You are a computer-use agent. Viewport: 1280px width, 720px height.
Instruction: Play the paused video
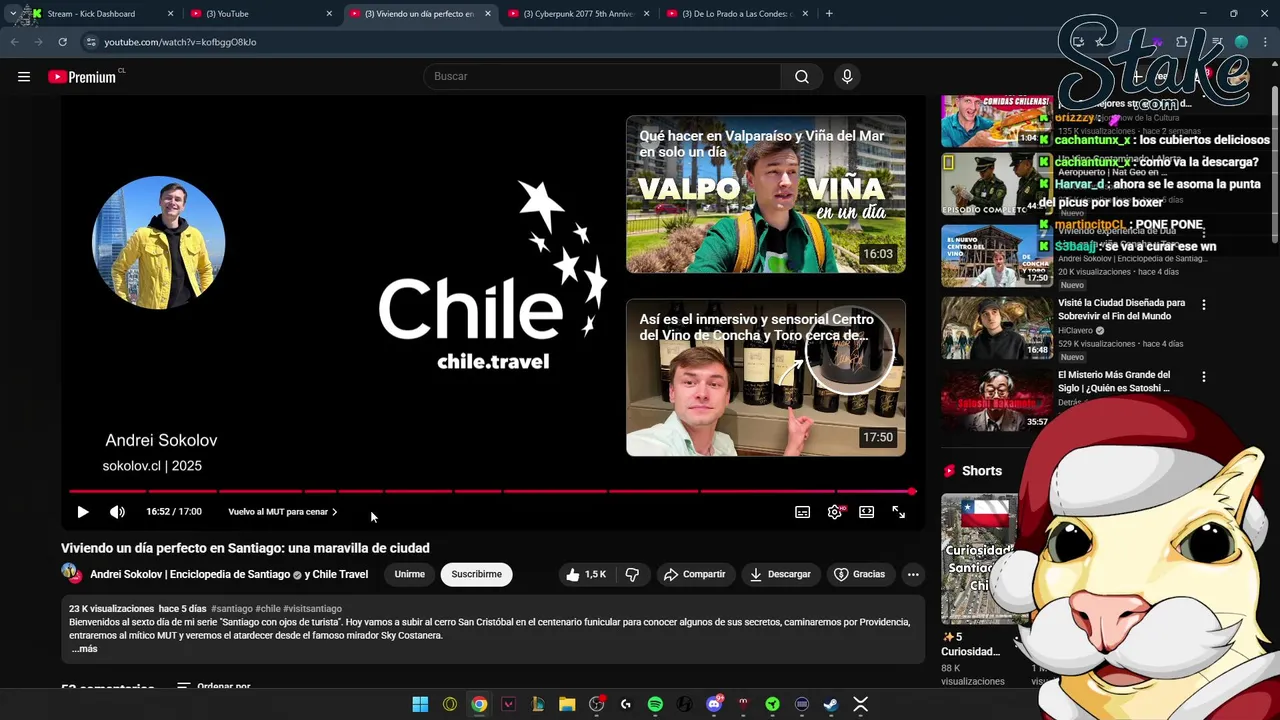click(83, 512)
